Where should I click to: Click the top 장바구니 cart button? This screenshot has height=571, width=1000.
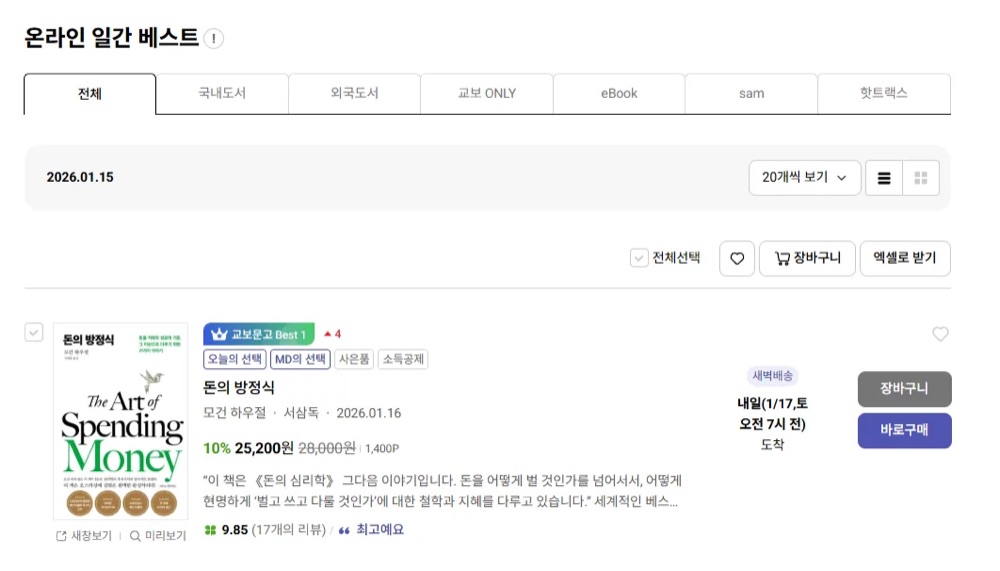pyautogui.click(x=807, y=258)
